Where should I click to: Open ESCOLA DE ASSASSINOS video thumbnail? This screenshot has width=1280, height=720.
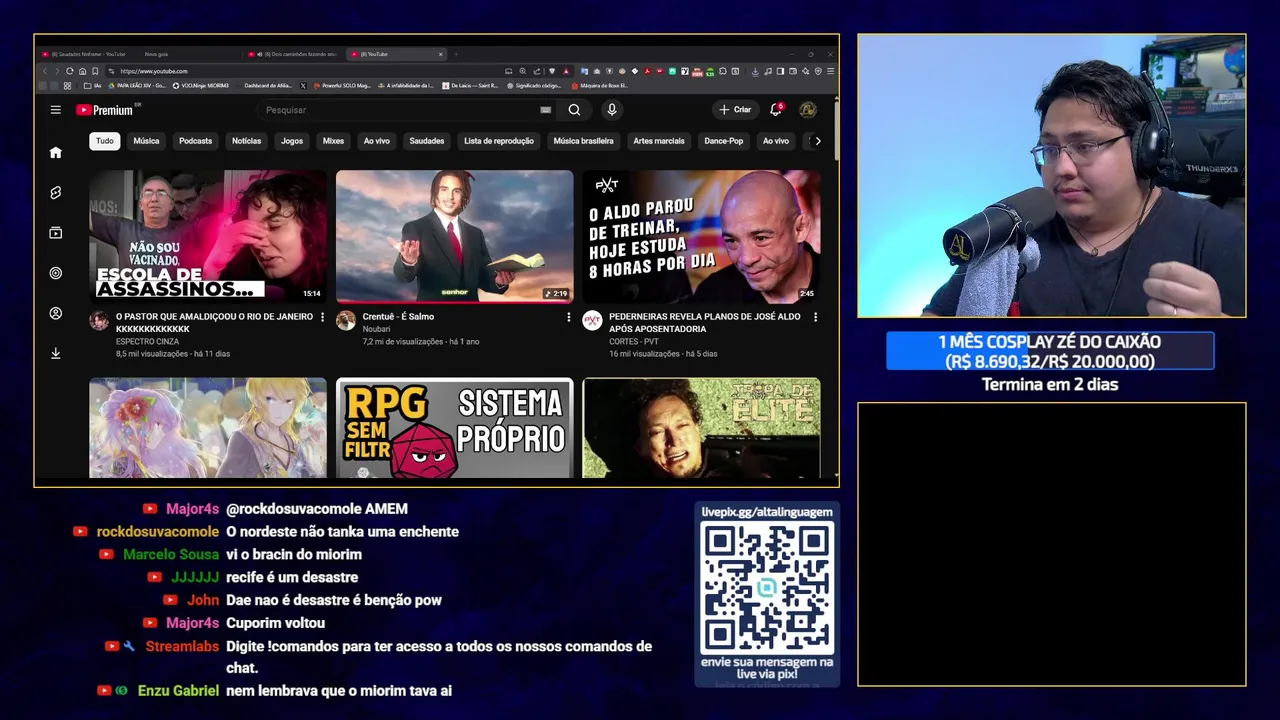208,236
